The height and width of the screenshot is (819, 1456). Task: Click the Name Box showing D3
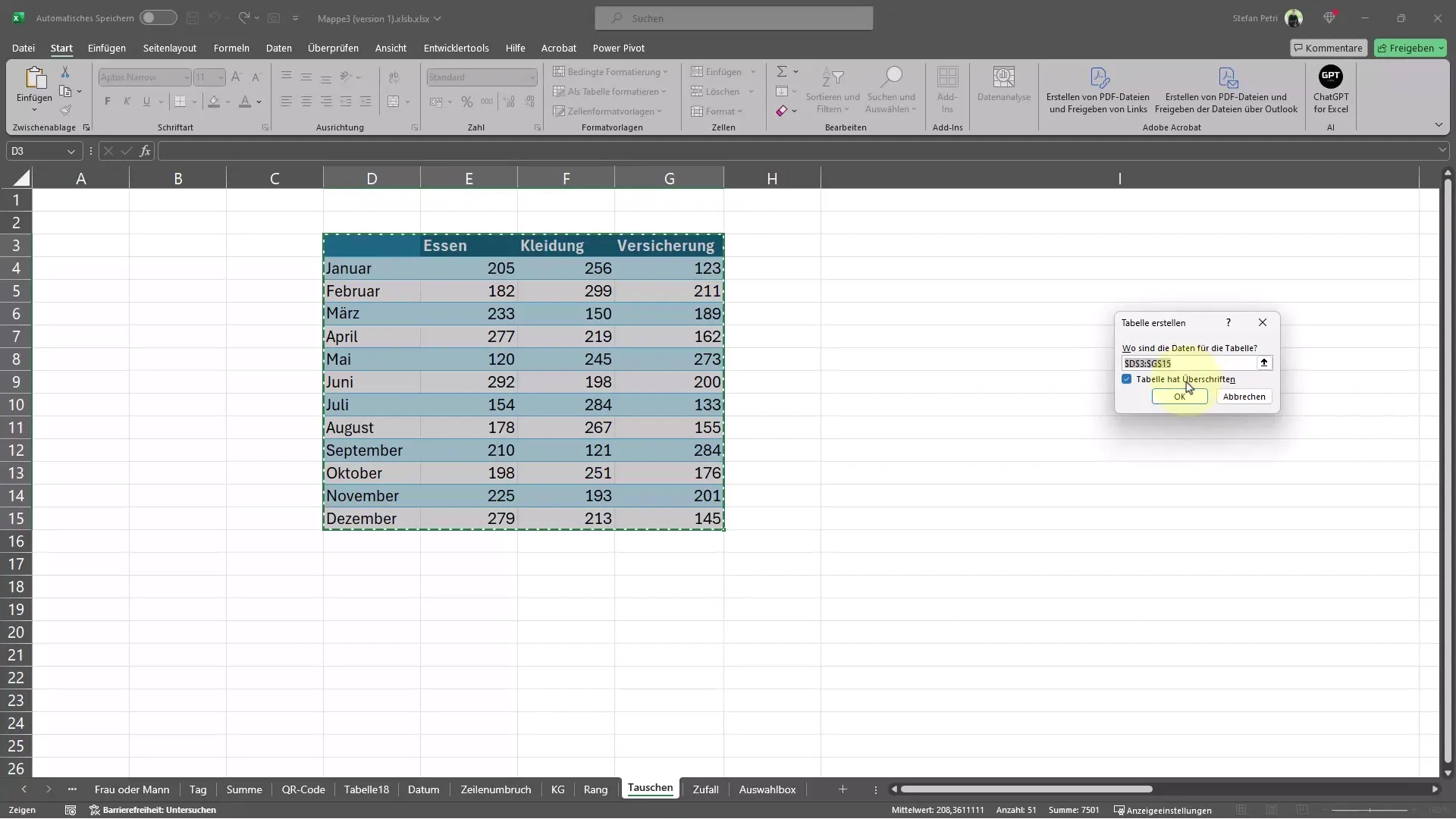pyautogui.click(x=43, y=151)
